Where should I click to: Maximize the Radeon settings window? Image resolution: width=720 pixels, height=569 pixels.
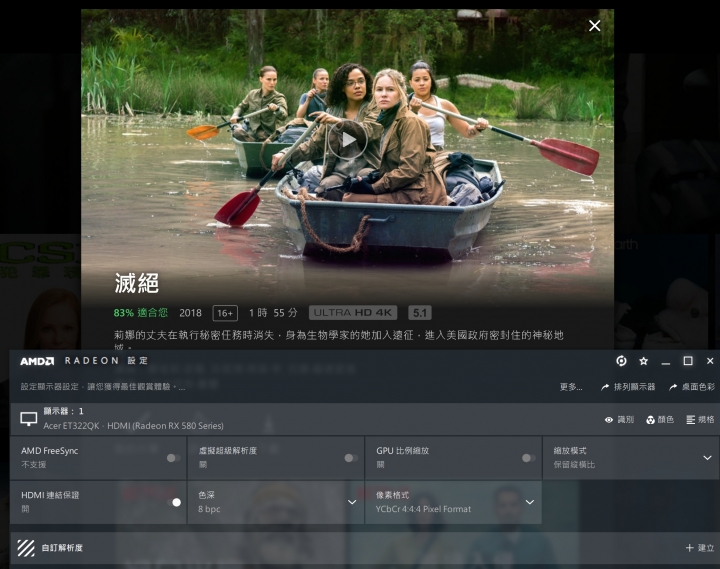pyautogui.click(x=688, y=361)
